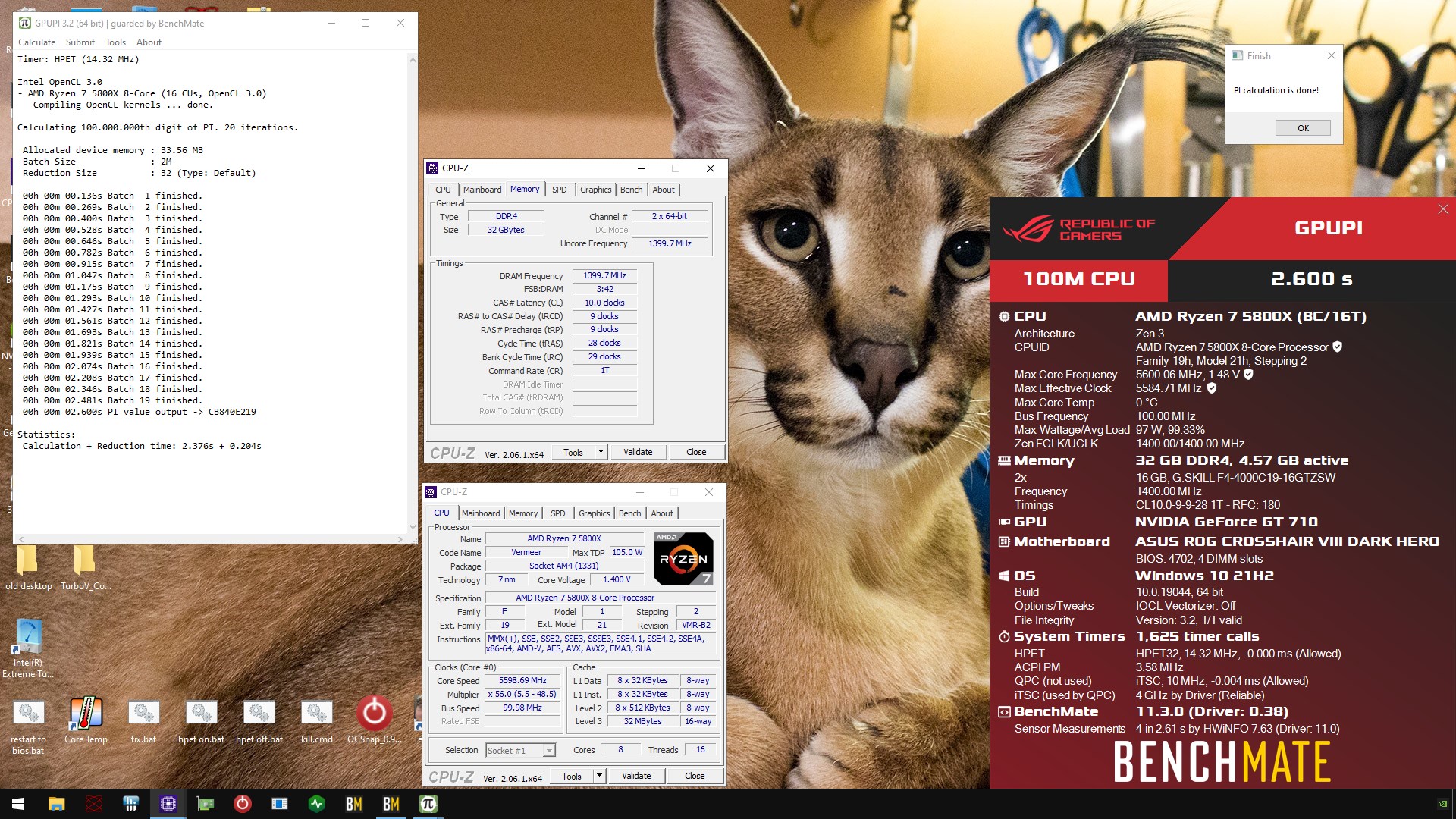Switch to SPD tab in upper CPU-Z
The image size is (1456, 819).
(x=559, y=190)
